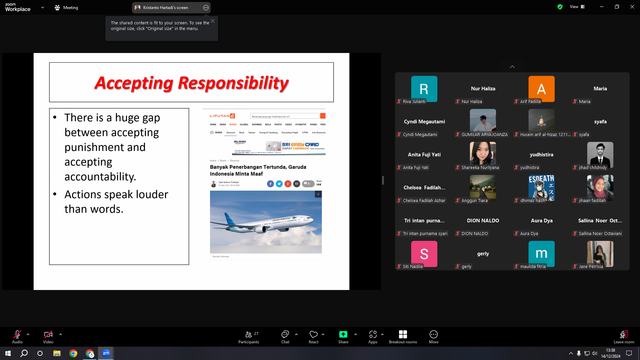The height and width of the screenshot is (360, 640).
Task: Unmute the Audio microphone icon
Action: [17, 335]
